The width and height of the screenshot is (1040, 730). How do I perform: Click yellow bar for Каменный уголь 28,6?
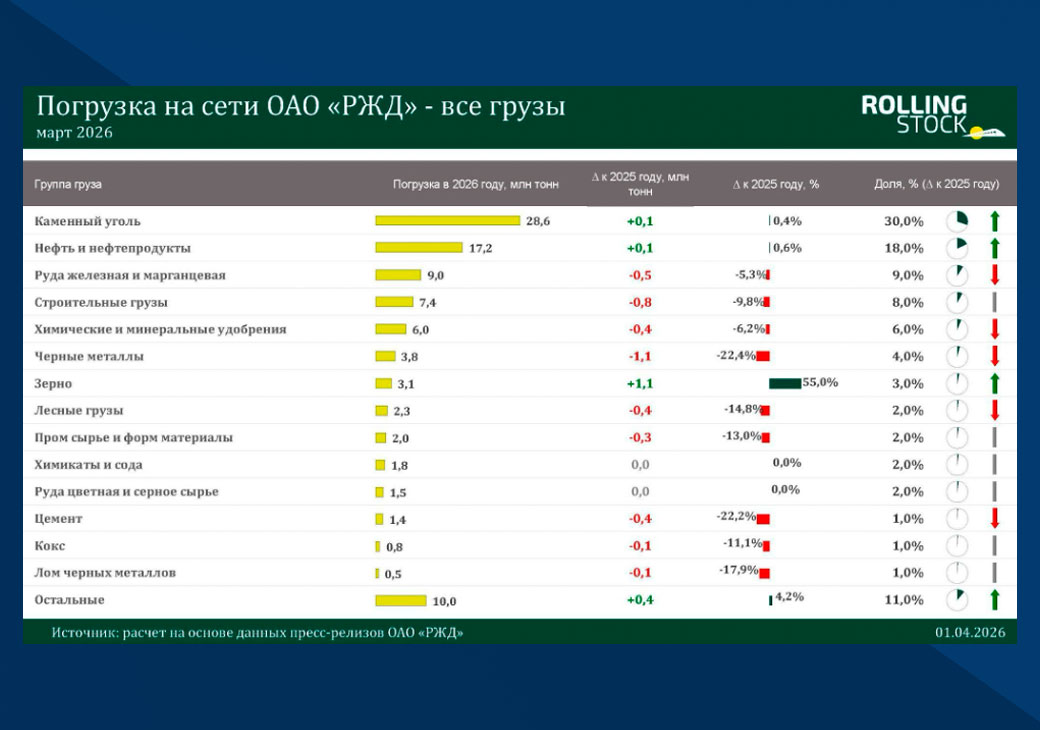(x=447, y=220)
